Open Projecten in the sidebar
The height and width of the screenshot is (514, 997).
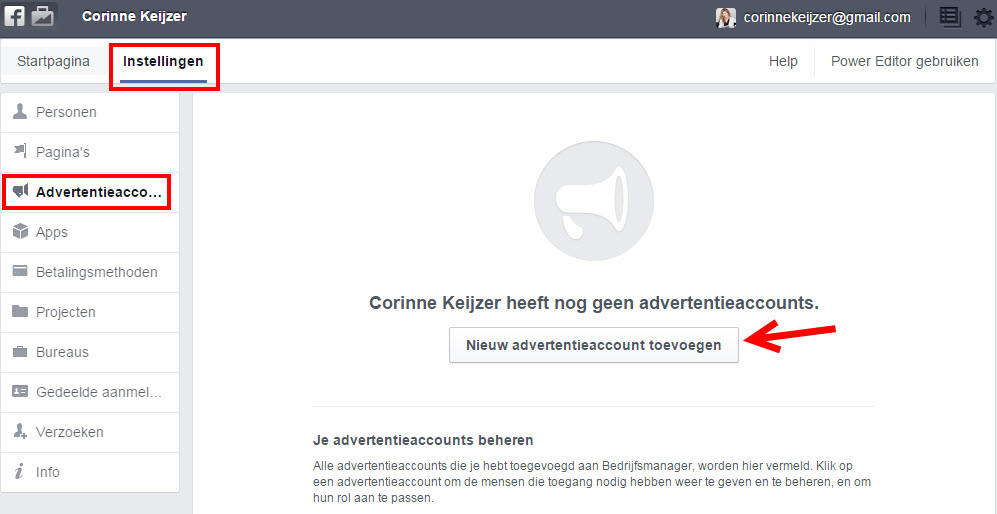[90, 312]
